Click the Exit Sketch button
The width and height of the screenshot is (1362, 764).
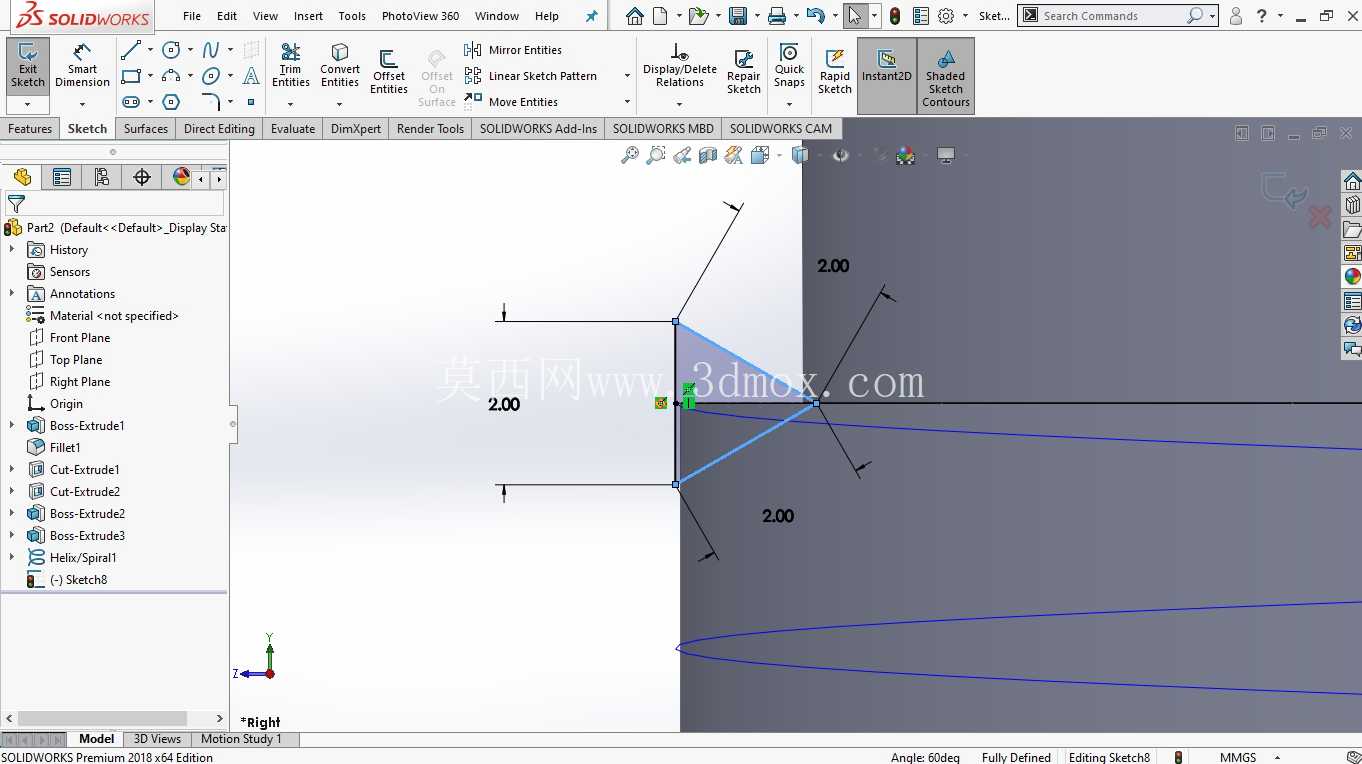pyautogui.click(x=28, y=66)
